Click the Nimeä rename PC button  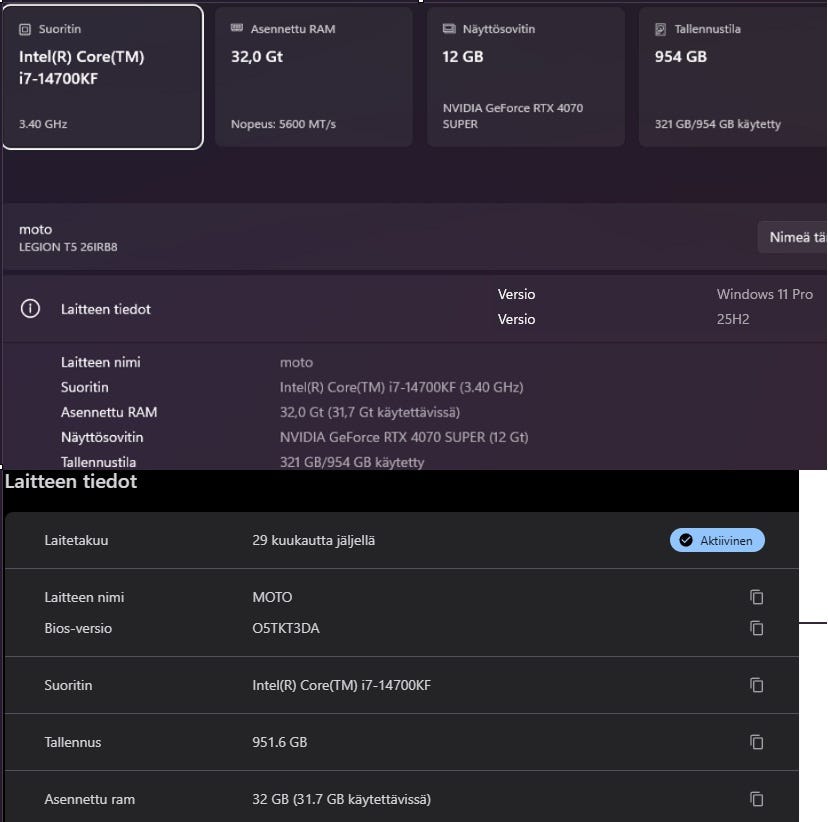(x=793, y=238)
